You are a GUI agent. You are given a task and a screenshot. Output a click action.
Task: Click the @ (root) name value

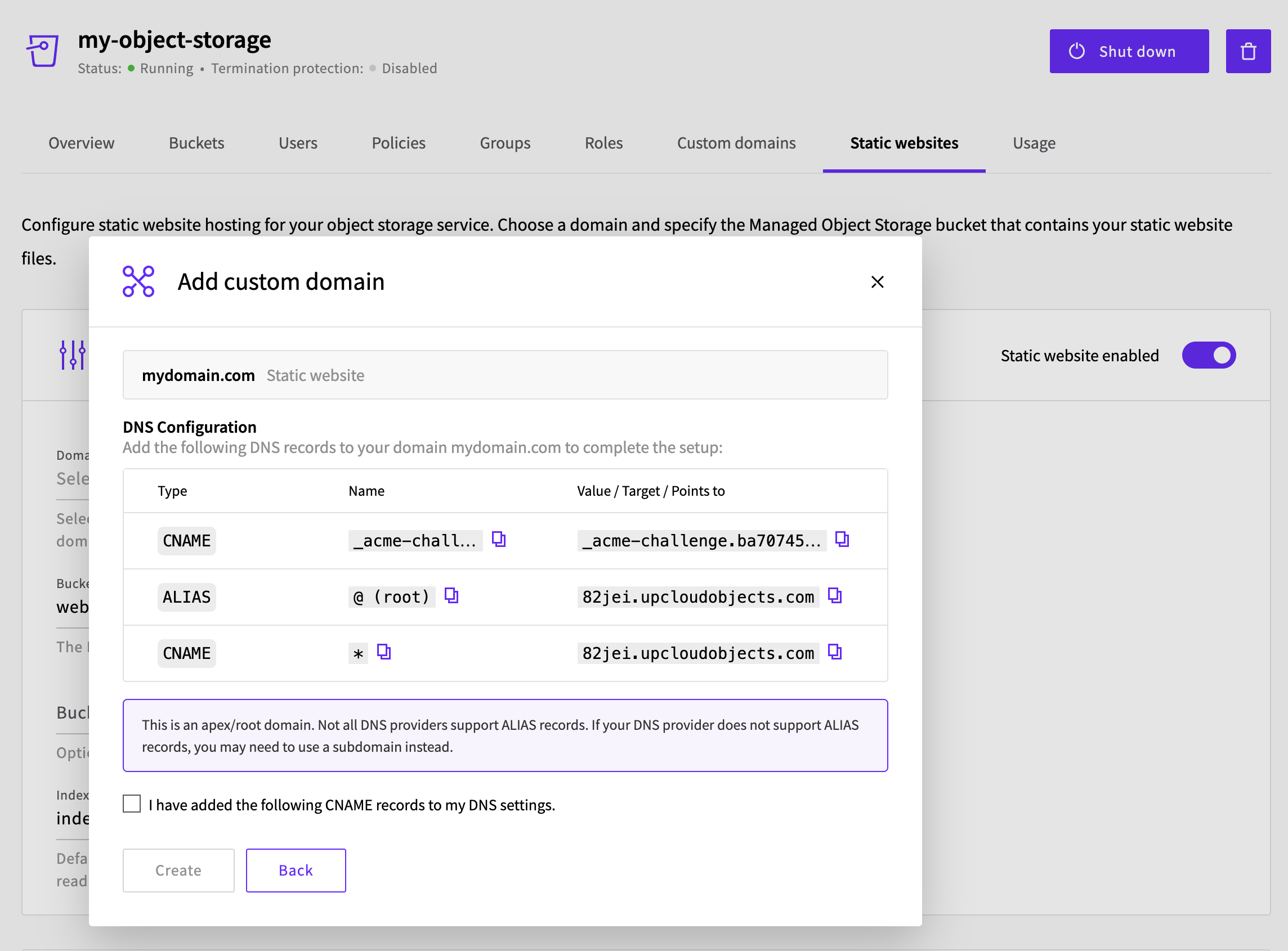click(x=392, y=597)
